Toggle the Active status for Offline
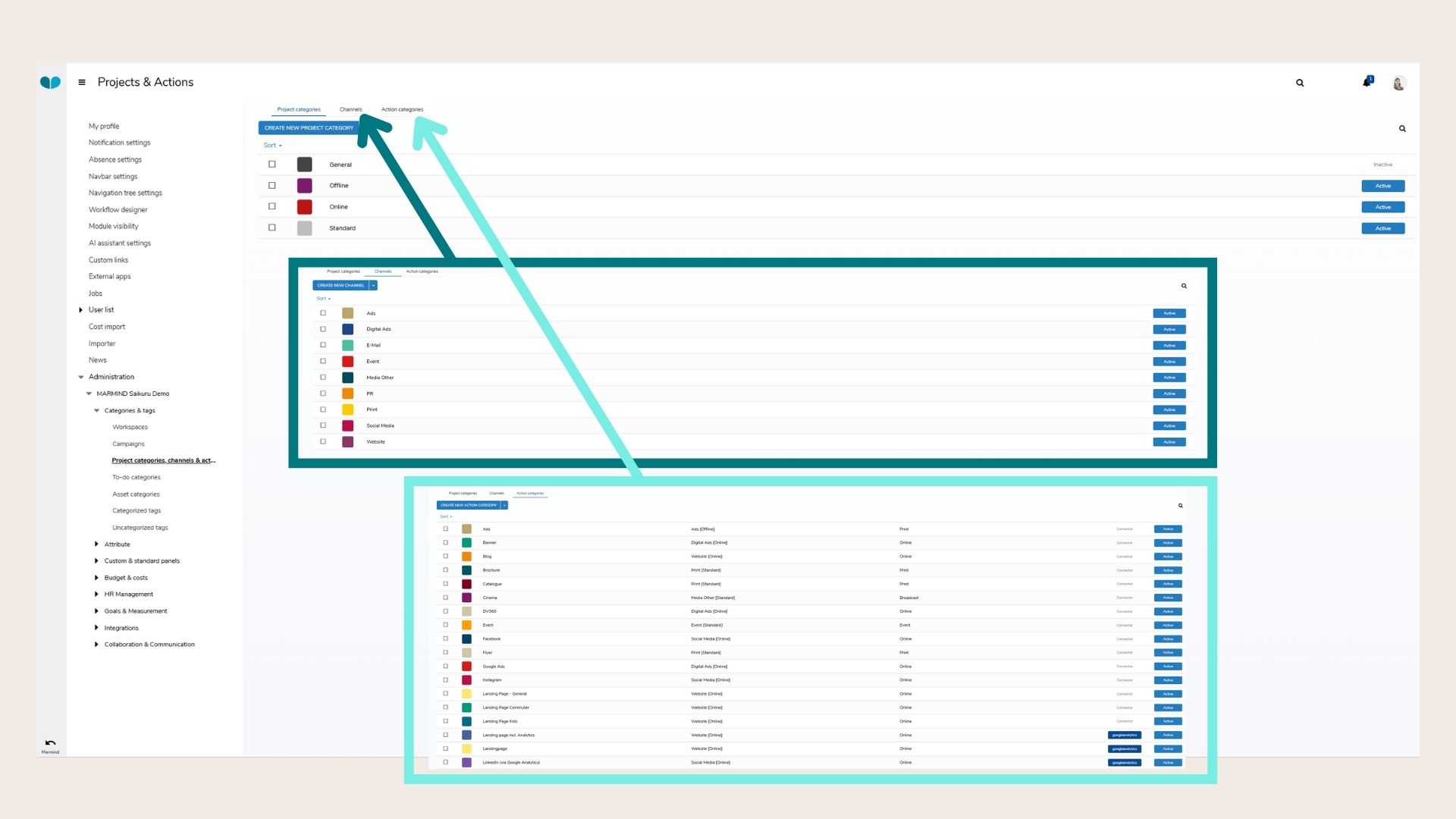Viewport: 1456px width, 819px height. coord(1382,186)
